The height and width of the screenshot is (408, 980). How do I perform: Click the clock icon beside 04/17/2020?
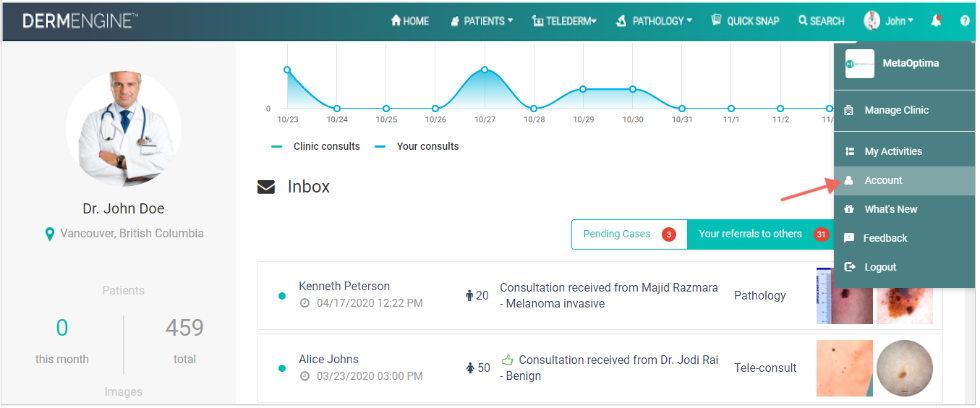tap(304, 304)
